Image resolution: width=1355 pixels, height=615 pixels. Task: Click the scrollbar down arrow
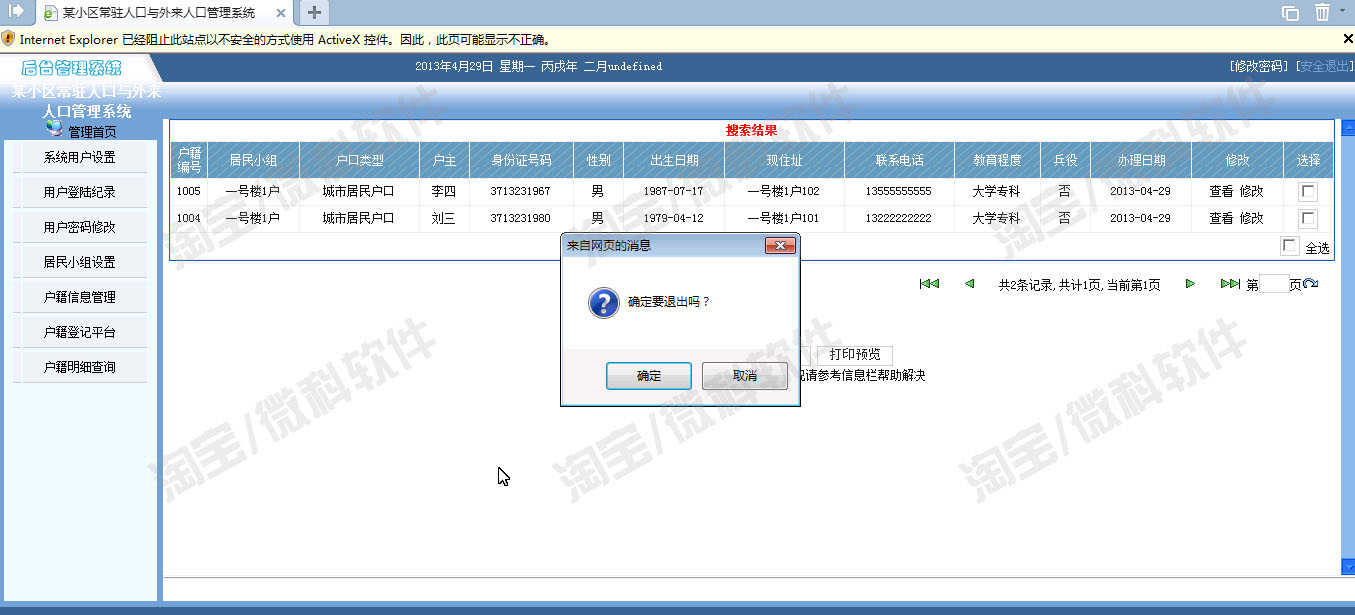point(1347,566)
